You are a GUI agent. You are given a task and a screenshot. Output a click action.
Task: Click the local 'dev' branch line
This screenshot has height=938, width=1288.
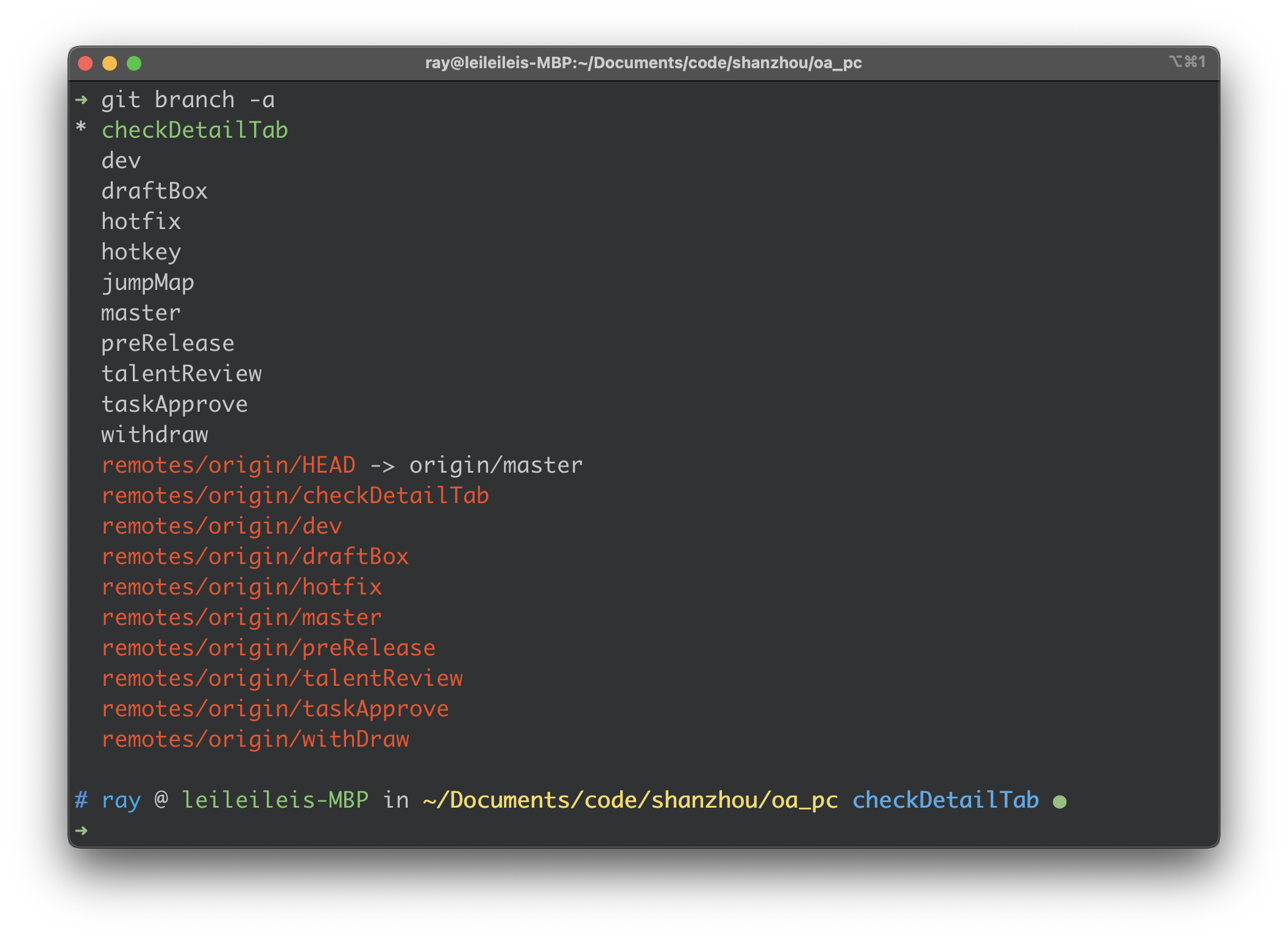point(121,161)
